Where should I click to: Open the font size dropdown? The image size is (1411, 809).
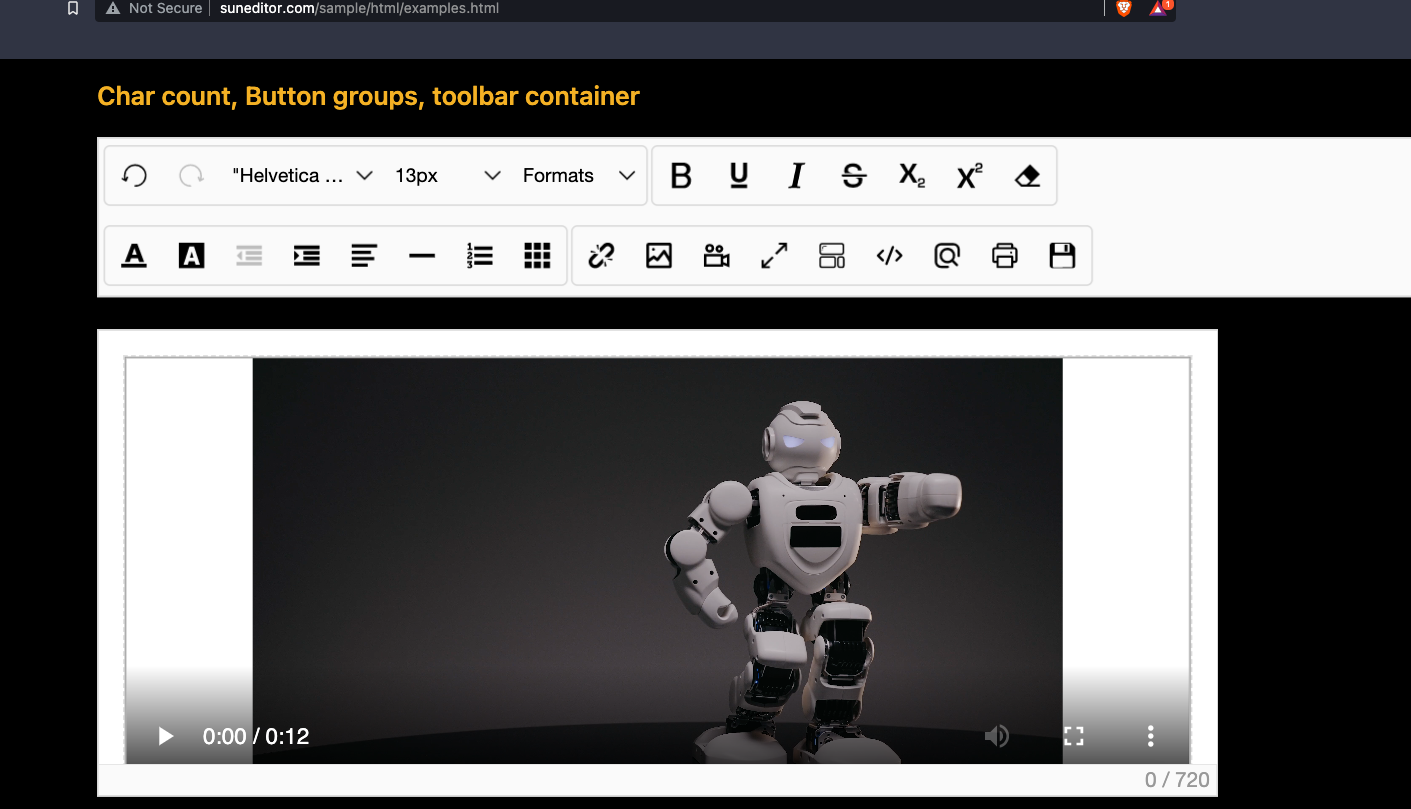pos(440,175)
